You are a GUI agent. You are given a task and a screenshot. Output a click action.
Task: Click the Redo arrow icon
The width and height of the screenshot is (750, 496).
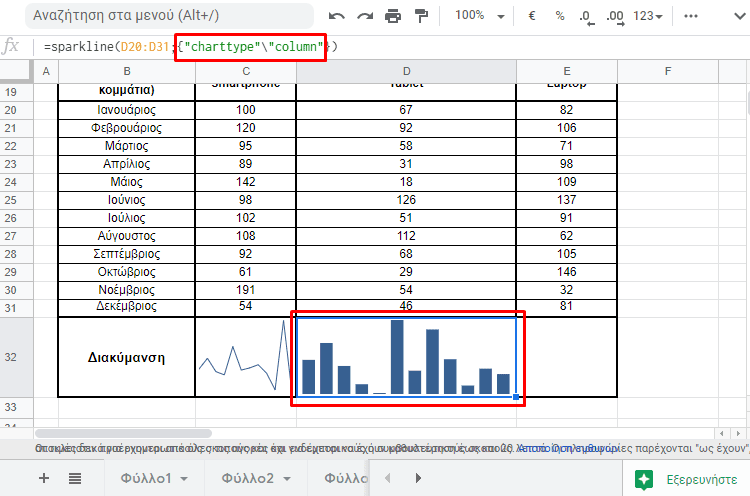(x=365, y=16)
